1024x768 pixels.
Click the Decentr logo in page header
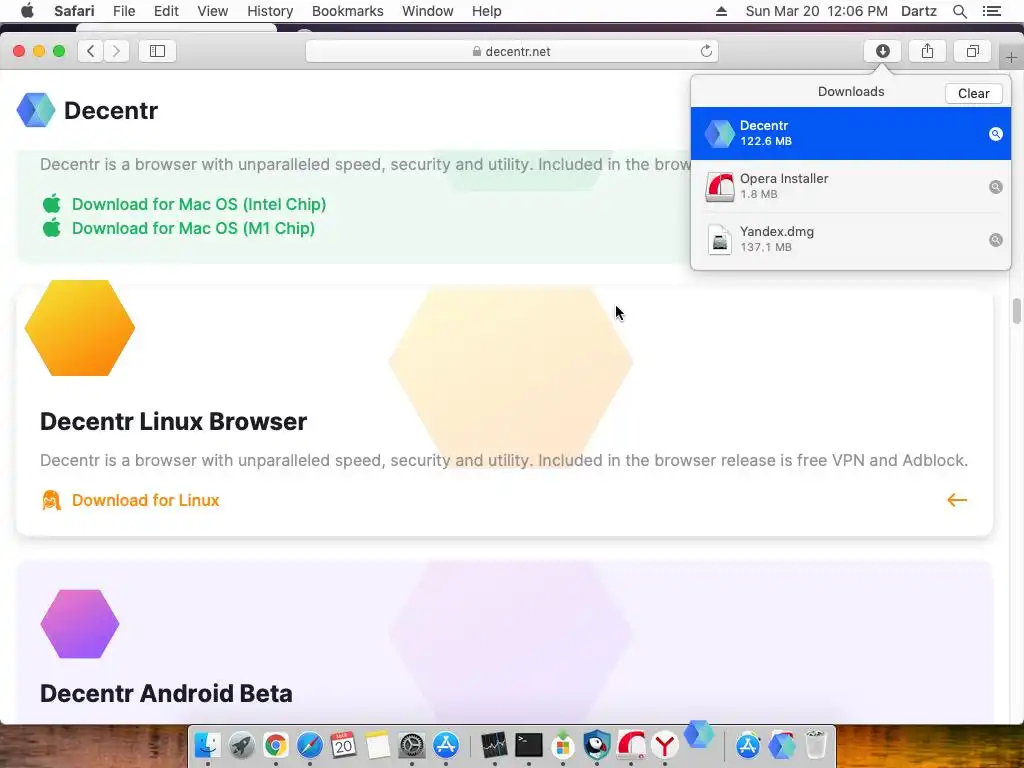88,110
